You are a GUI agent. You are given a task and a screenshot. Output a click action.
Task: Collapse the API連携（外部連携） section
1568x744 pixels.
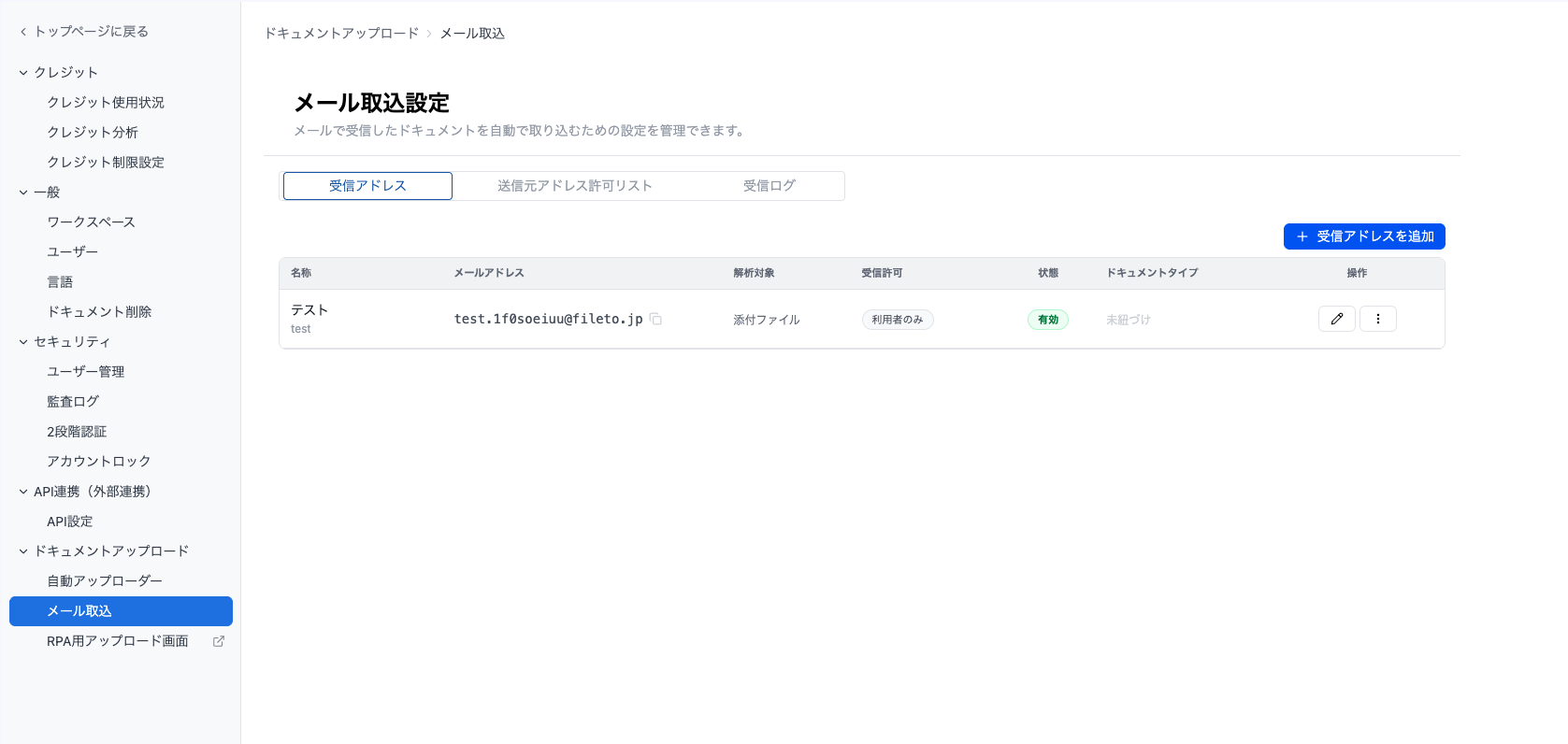tap(23, 492)
